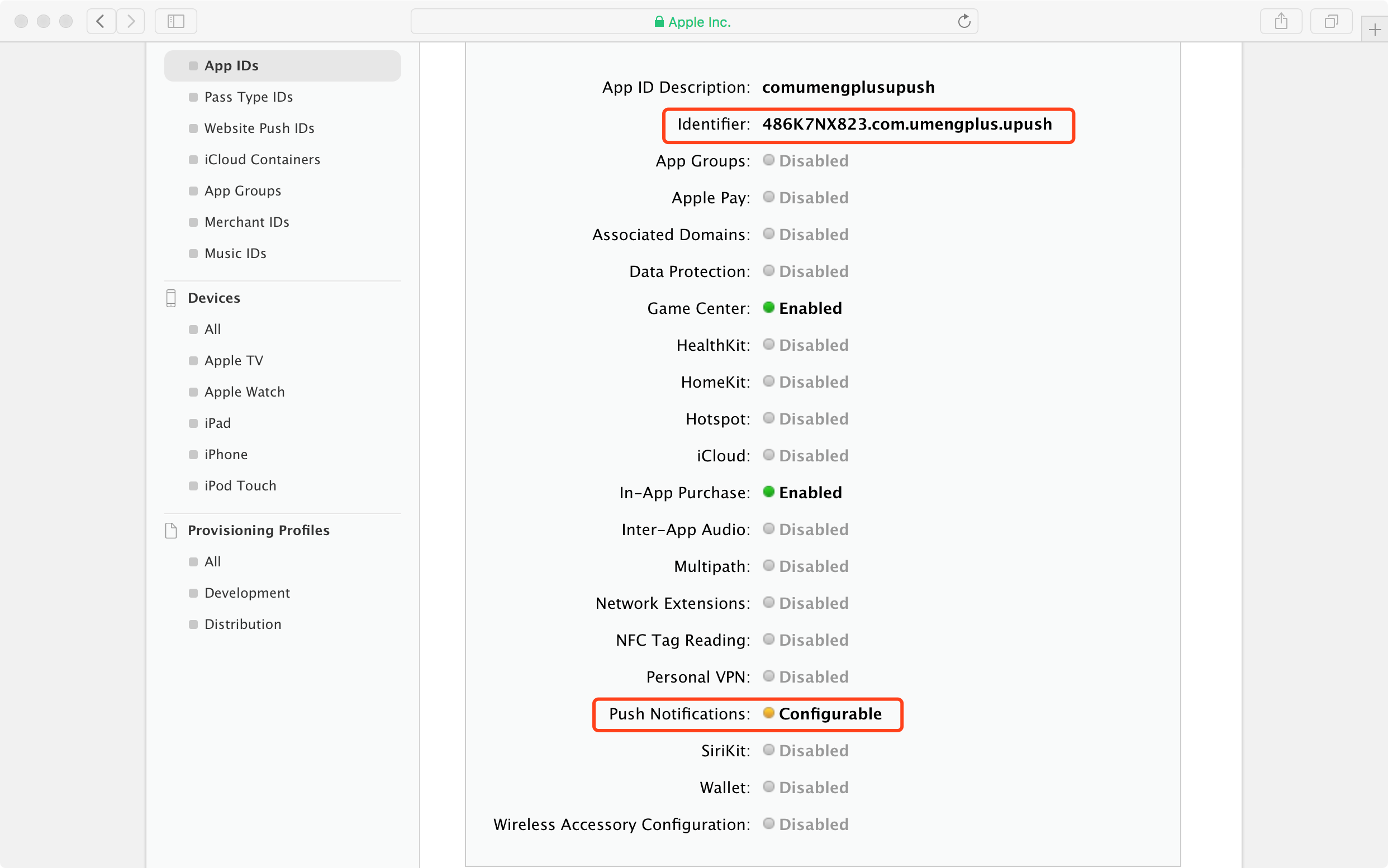
Task: Show iPhone devices
Action: coord(226,455)
